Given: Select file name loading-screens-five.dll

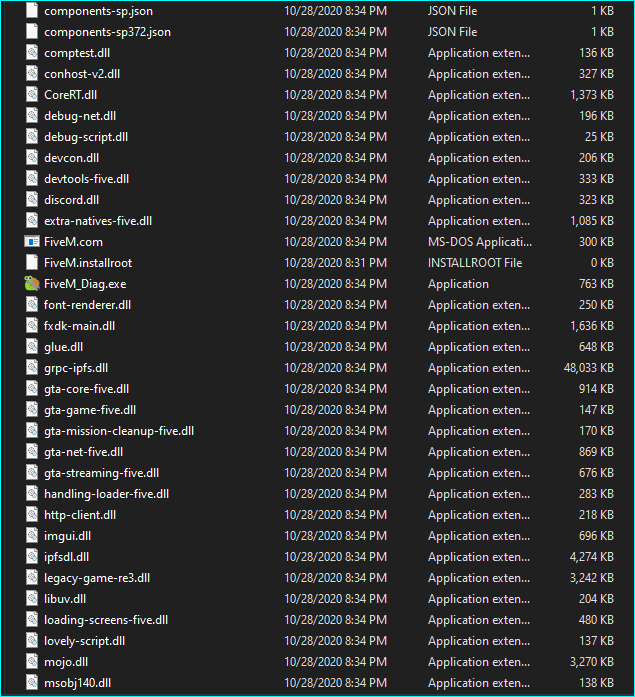Looking at the screenshot, I should point(106,620).
